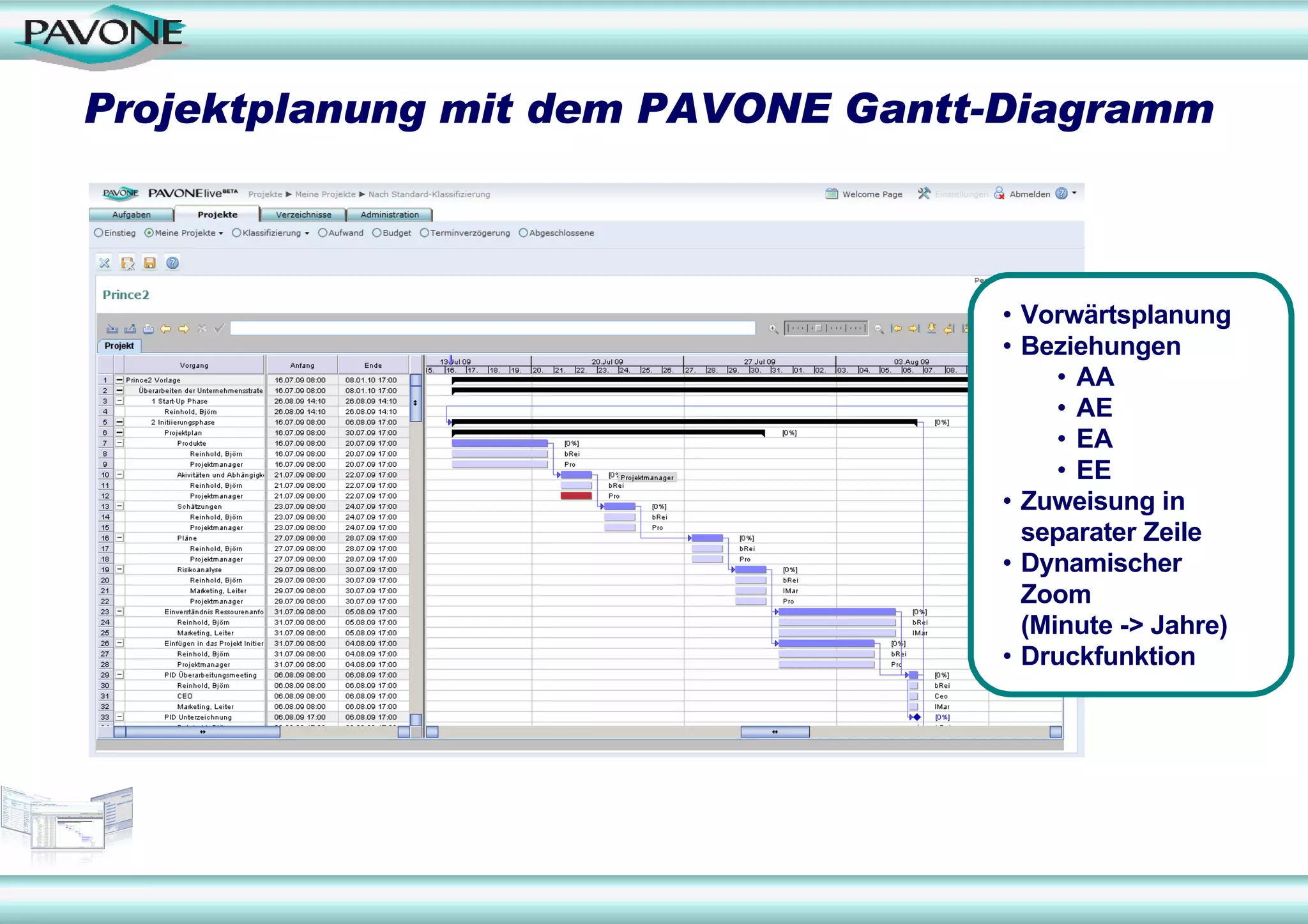Click the yellow download arrow icon
1308x924 pixels.
point(932,328)
